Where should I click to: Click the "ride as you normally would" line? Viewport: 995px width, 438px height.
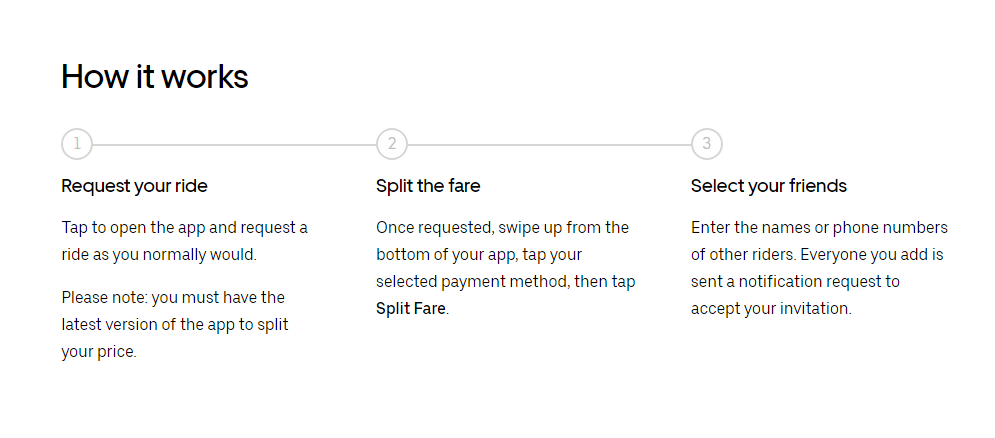pyautogui.click(x=159, y=255)
